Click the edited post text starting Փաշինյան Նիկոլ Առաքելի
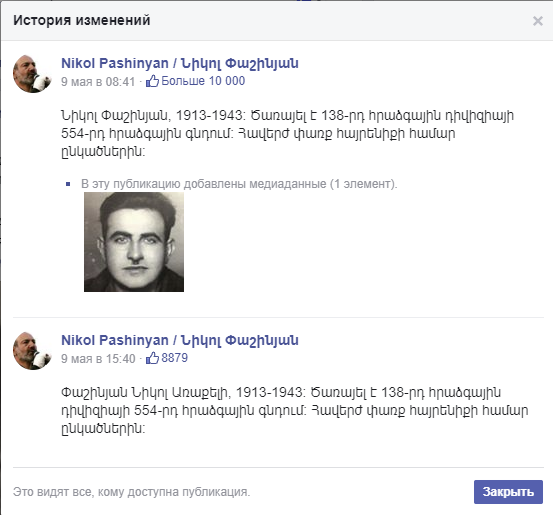 click(294, 410)
